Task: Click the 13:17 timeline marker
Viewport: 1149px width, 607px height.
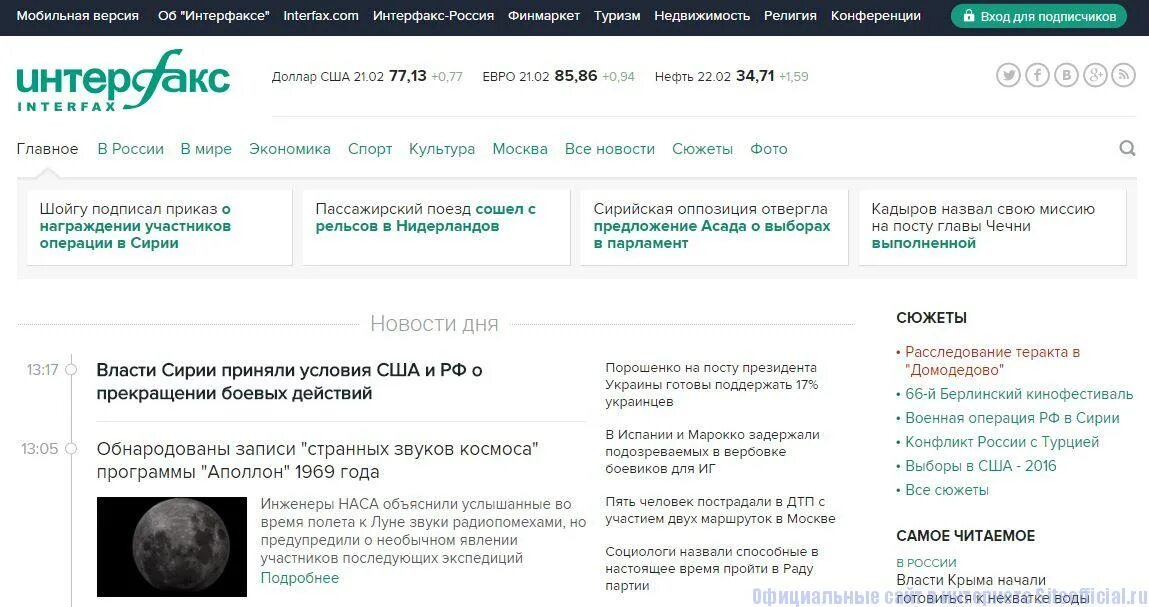Action: coord(71,369)
